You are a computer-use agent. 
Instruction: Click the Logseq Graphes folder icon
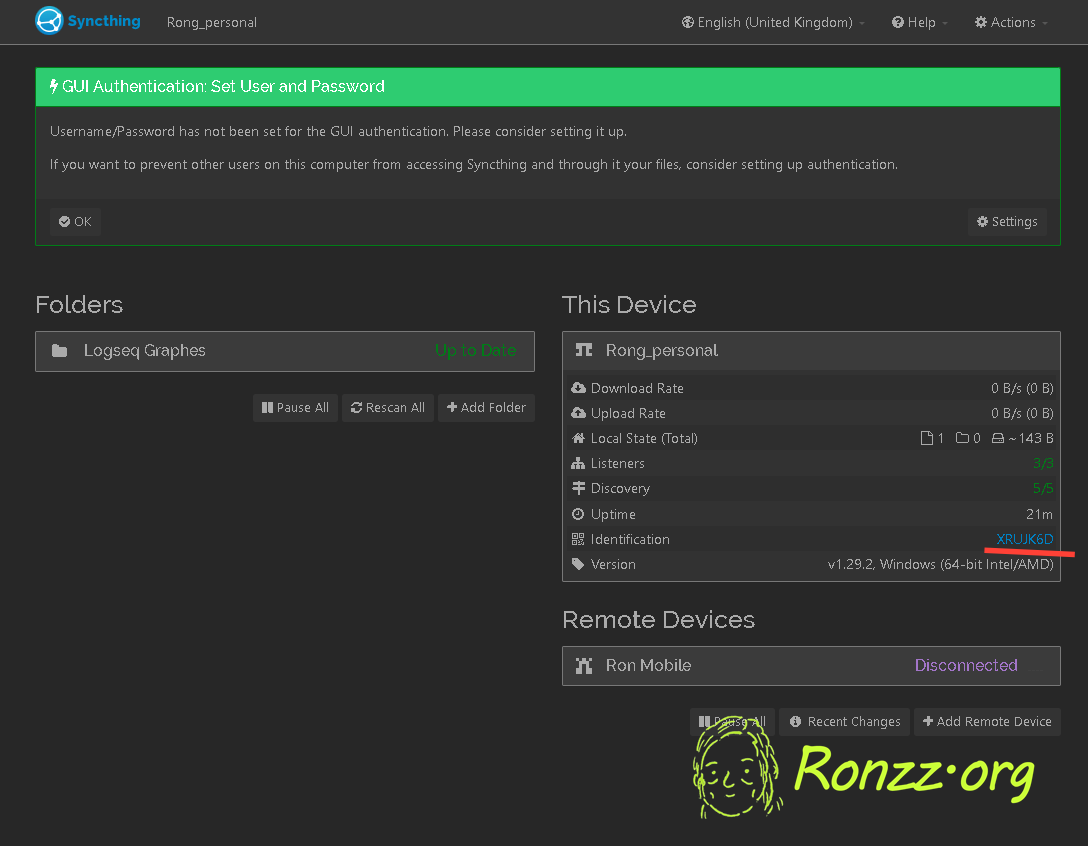coord(60,351)
